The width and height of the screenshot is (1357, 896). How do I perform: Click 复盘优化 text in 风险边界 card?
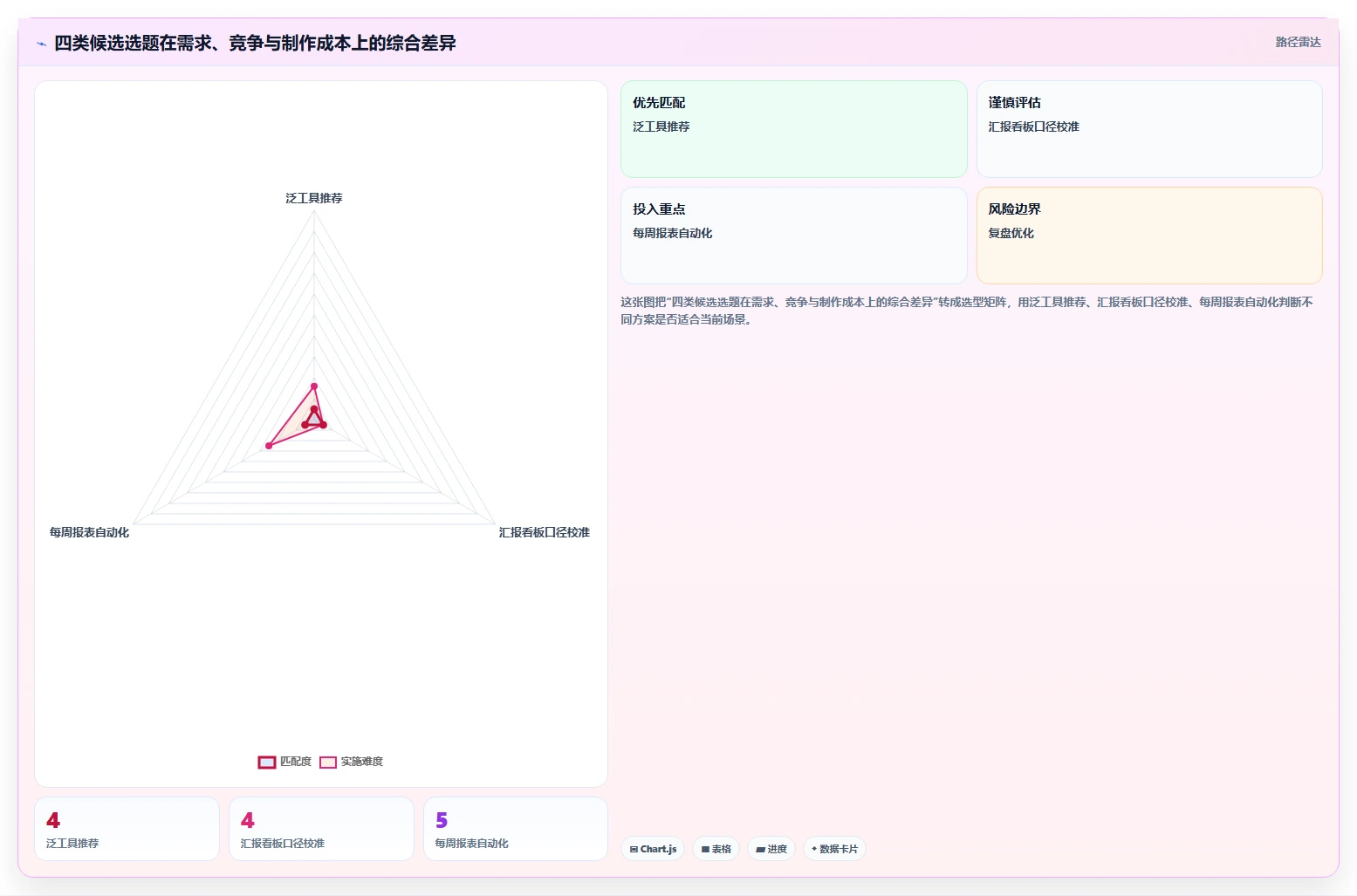point(1011,233)
